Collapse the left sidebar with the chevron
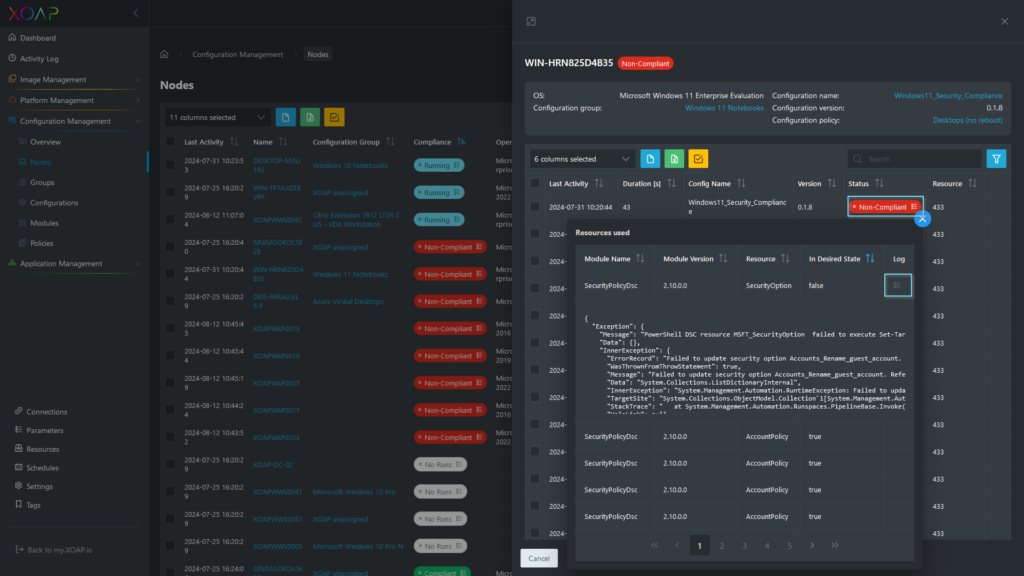1024x576 pixels. click(136, 13)
